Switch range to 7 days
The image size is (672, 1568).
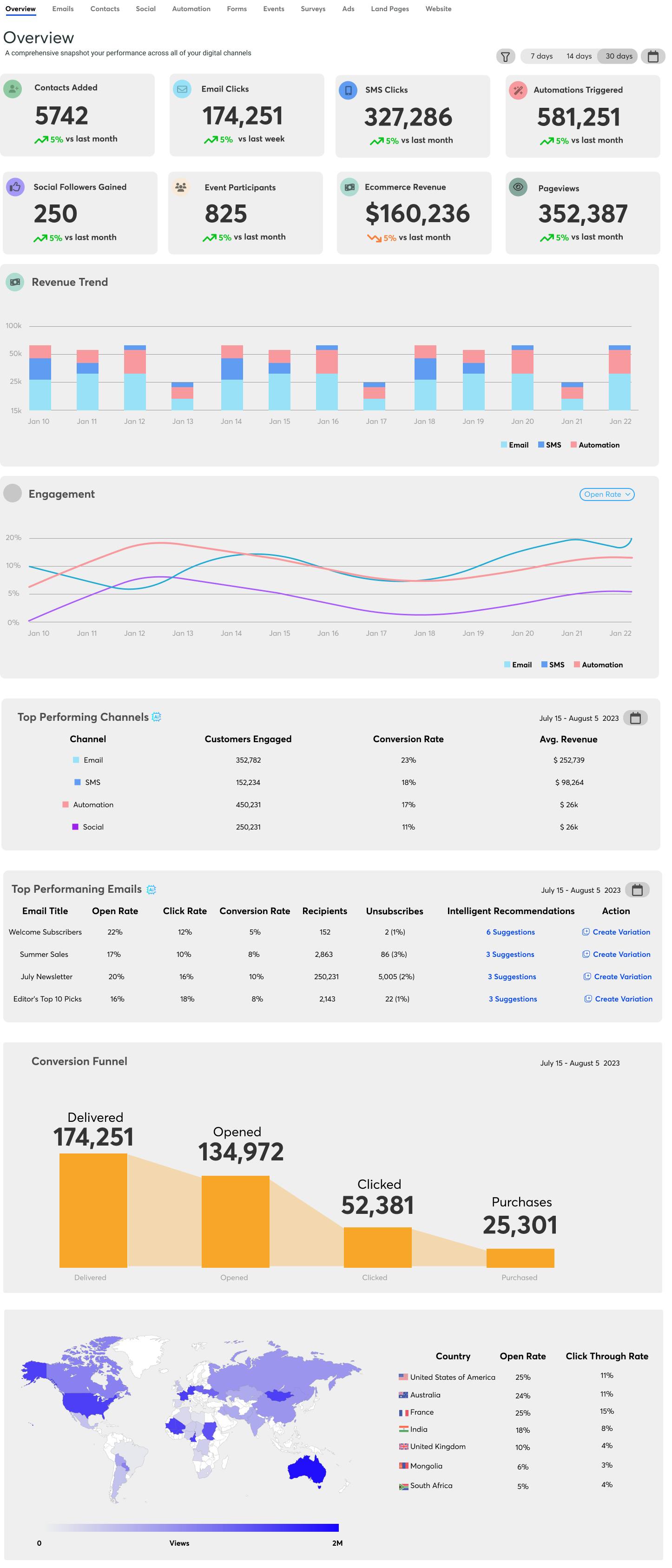point(541,57)
